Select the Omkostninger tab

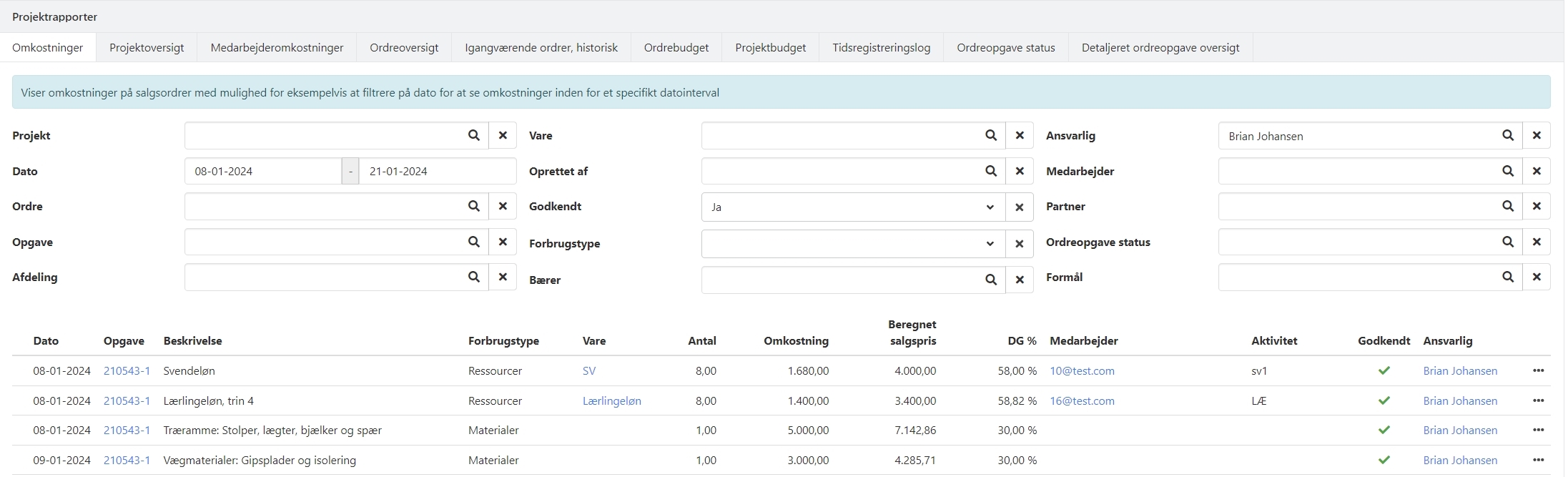(48, 48)
